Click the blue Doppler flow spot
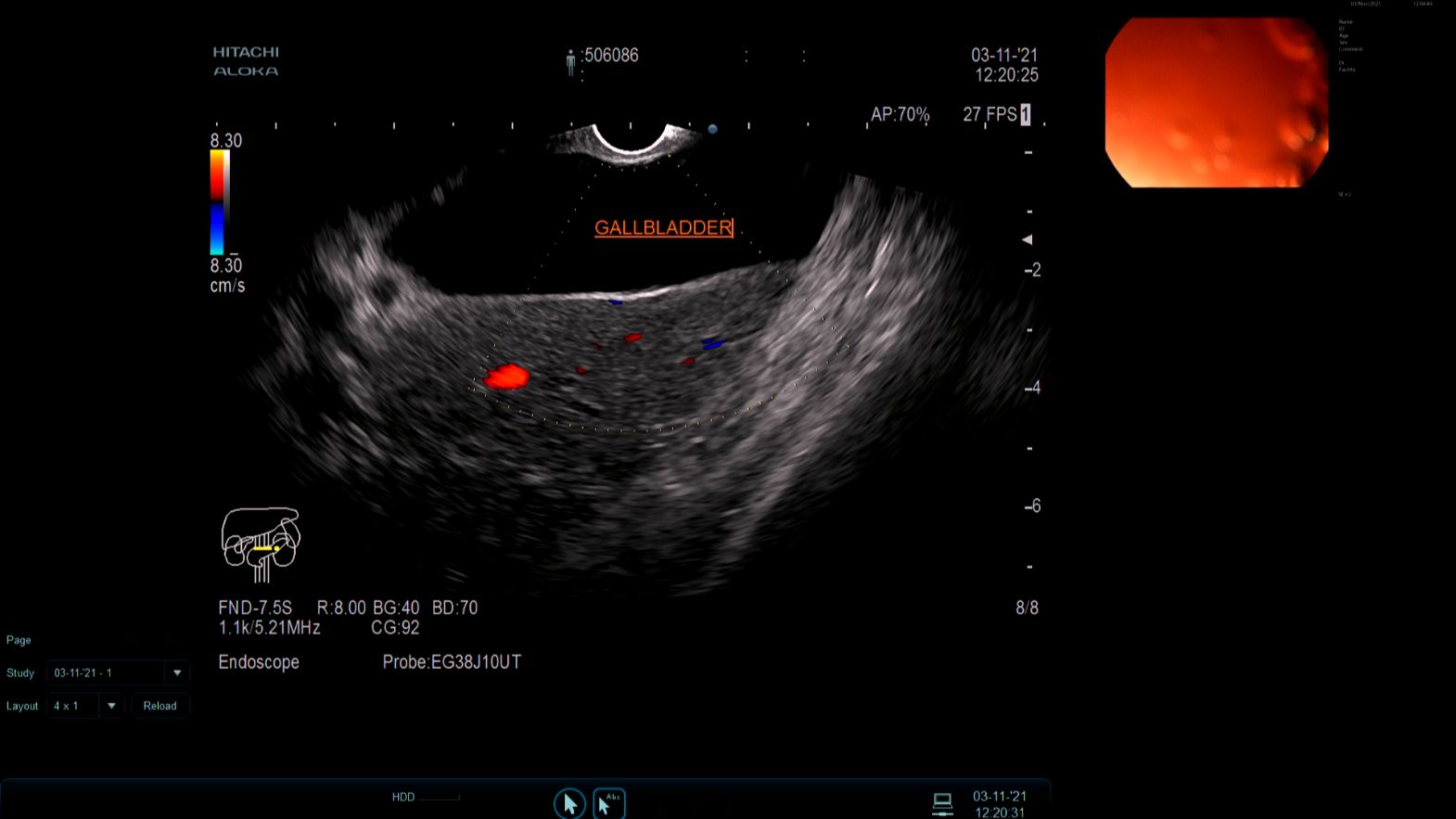This screenshot has width=1456, height=819. [712, 344]
